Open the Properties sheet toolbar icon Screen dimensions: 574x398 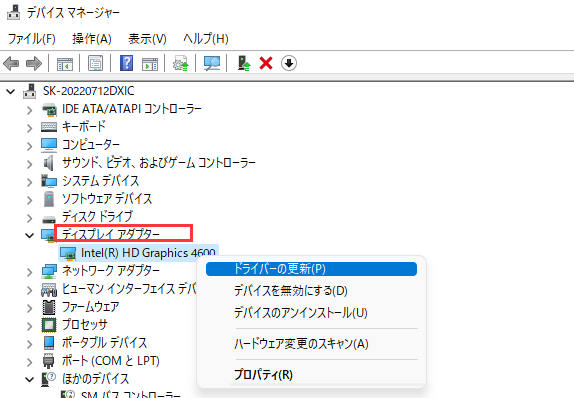click(96, 63)
